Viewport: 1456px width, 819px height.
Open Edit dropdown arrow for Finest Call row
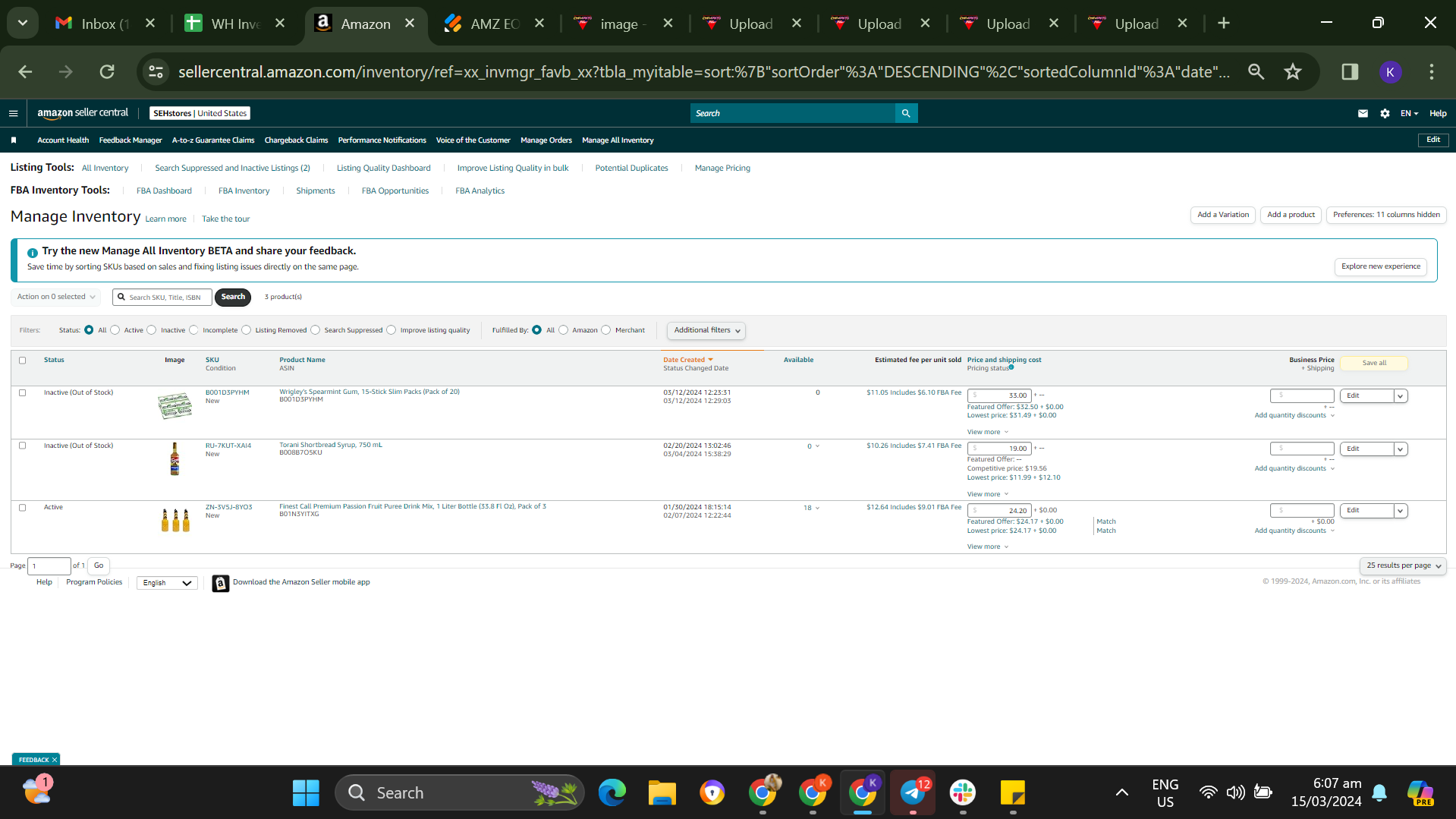1401,511
